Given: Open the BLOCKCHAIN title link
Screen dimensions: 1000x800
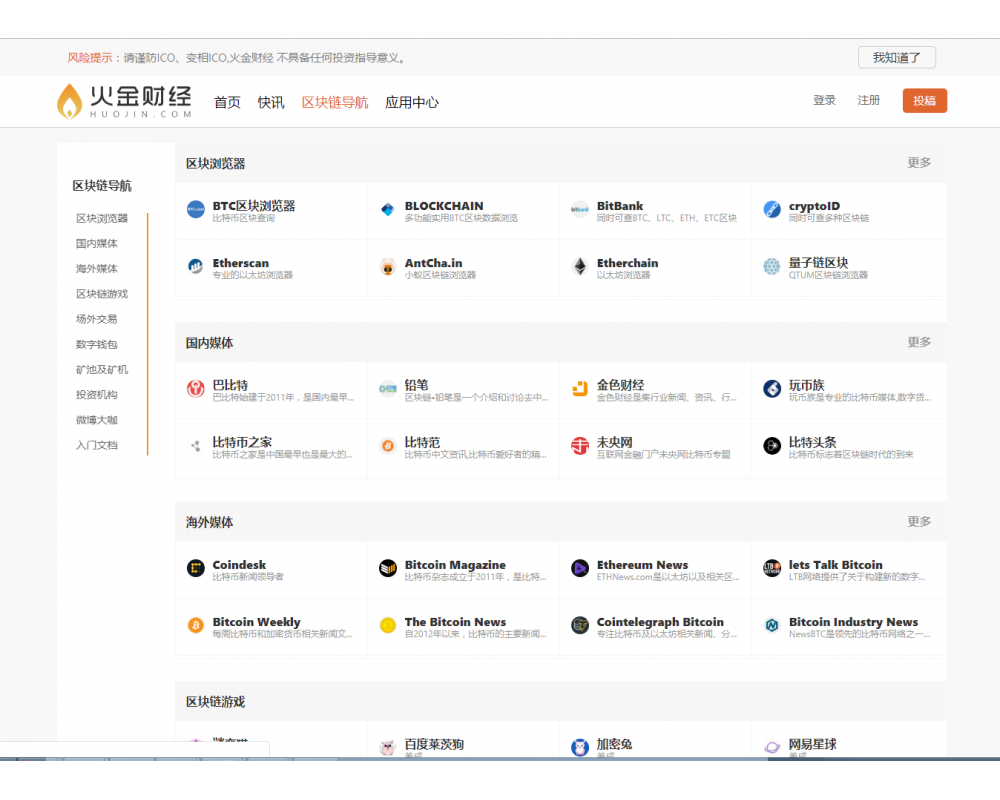Looking at the screenshot, I should point(444,206).
